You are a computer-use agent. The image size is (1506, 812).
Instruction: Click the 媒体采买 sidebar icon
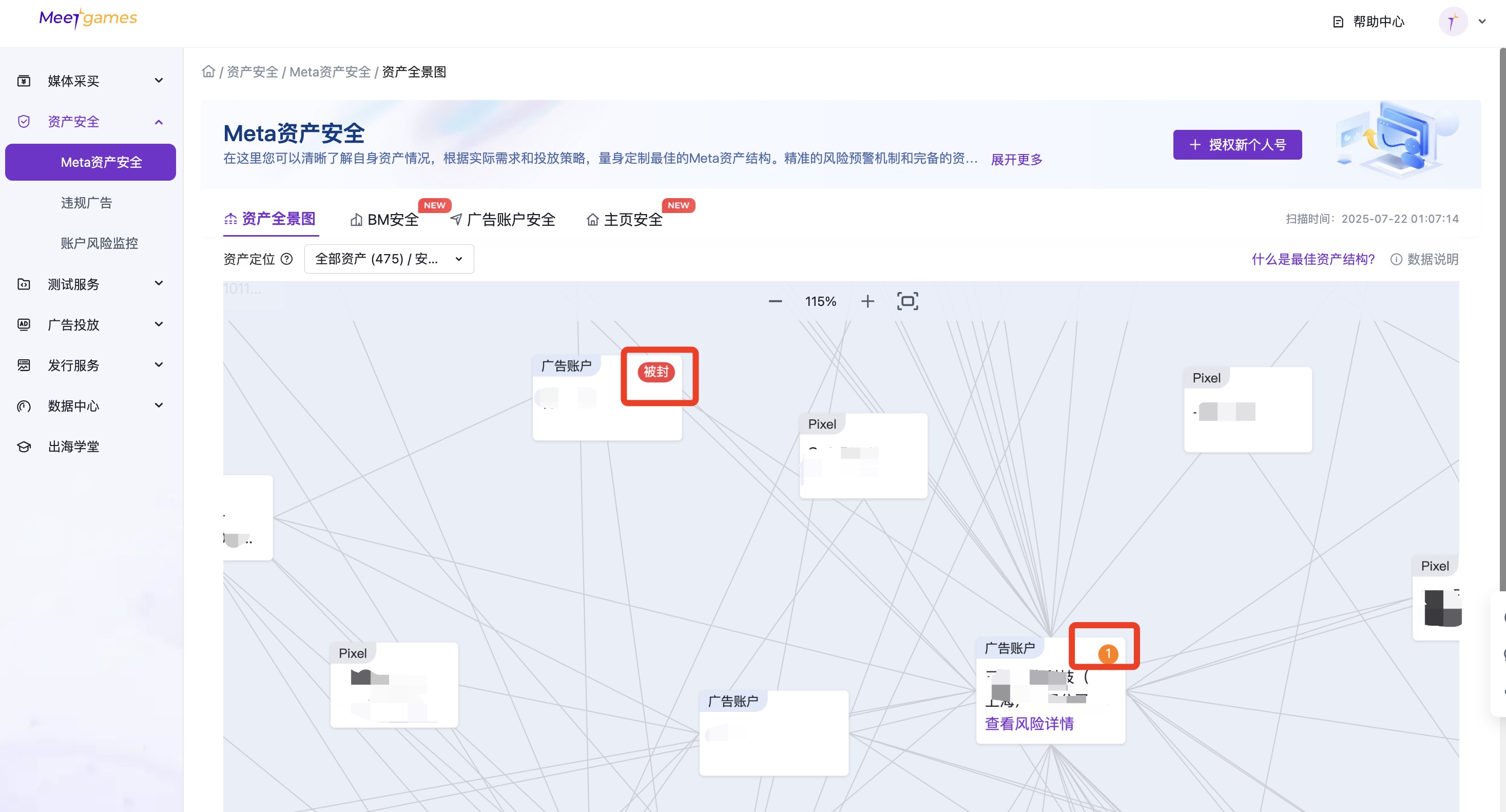tap(24, 81)
